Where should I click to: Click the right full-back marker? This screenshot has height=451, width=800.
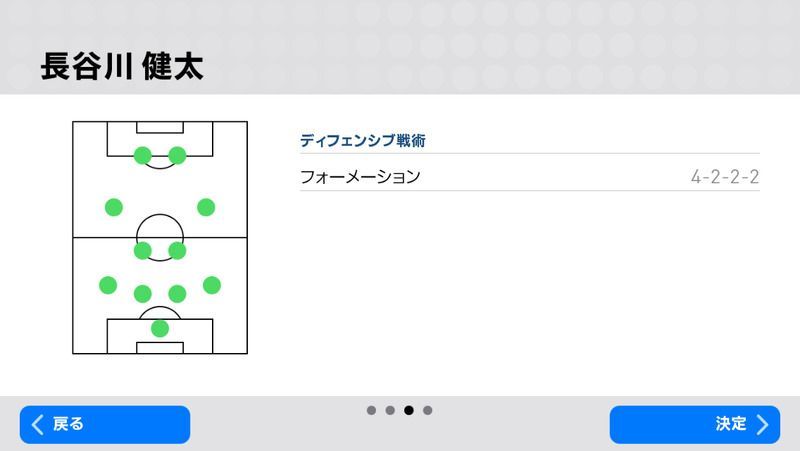212,285
